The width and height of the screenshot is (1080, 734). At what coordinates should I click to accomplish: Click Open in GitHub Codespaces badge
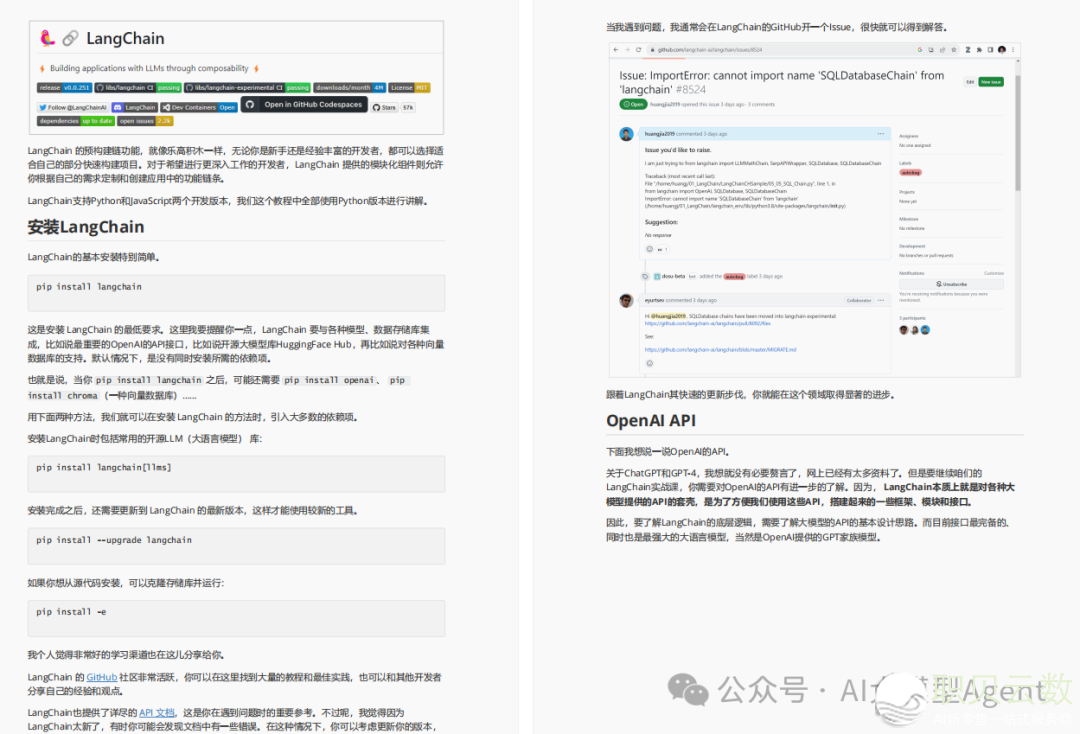point(303,105)
